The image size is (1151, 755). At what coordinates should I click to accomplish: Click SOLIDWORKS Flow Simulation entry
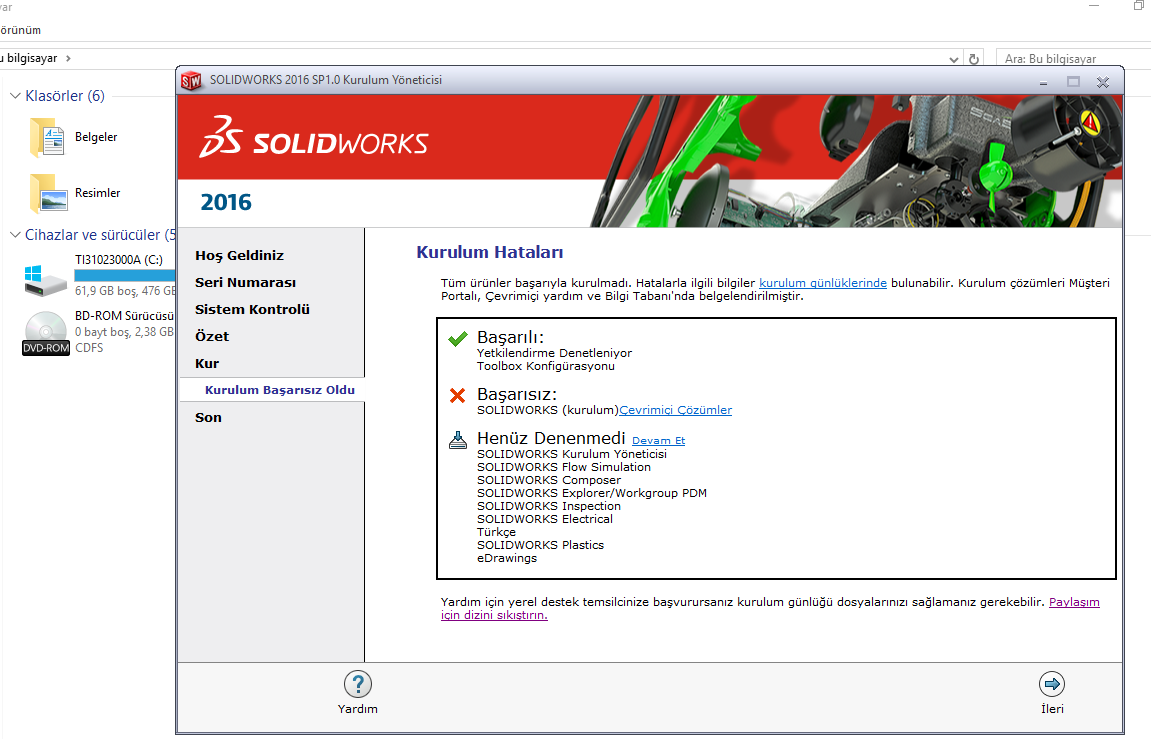(564, 467)
